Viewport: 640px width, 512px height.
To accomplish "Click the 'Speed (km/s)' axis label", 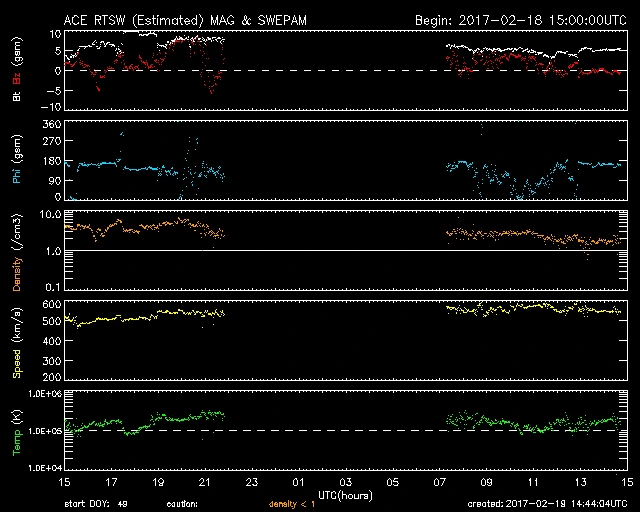I will tap(17, 343).
